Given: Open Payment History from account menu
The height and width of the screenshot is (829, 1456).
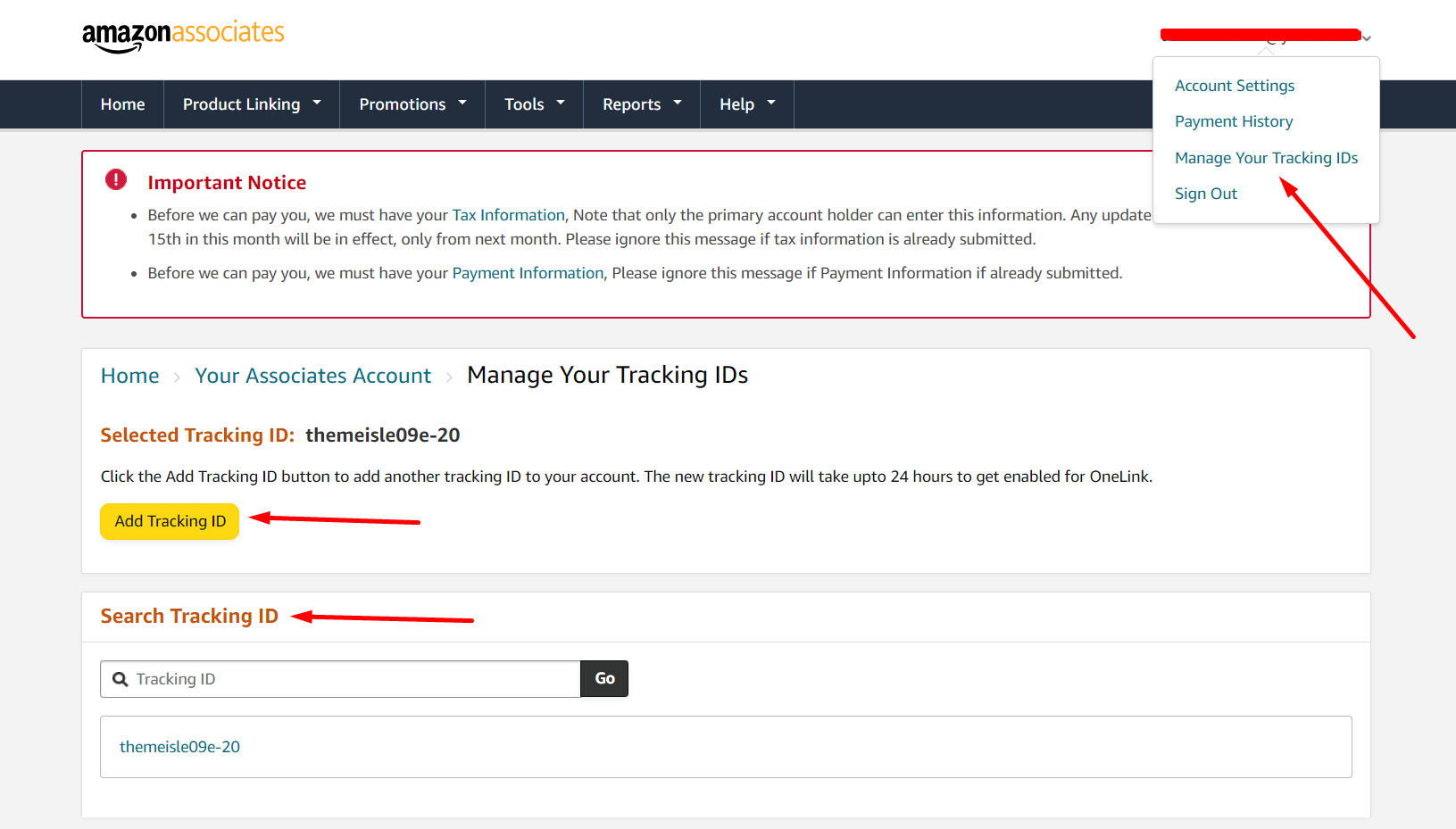Looking at the screenshot, I should pos(1233,121).
